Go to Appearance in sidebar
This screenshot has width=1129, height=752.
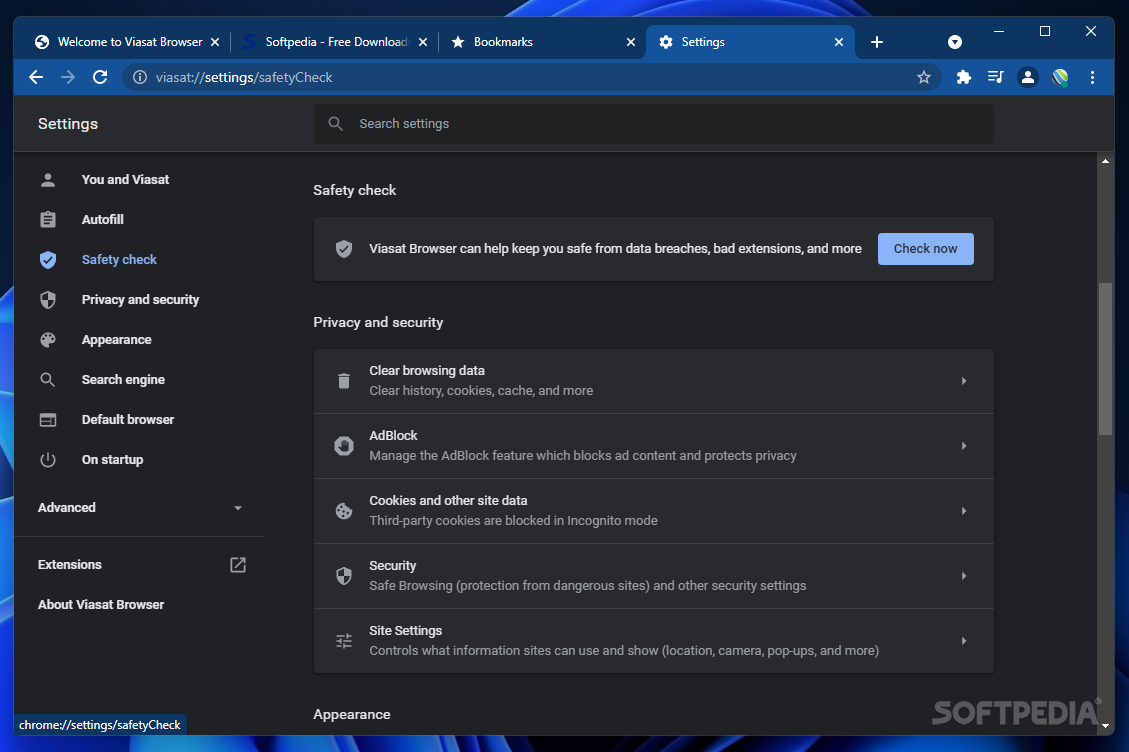pyautogui.click(x=116, y=339)
